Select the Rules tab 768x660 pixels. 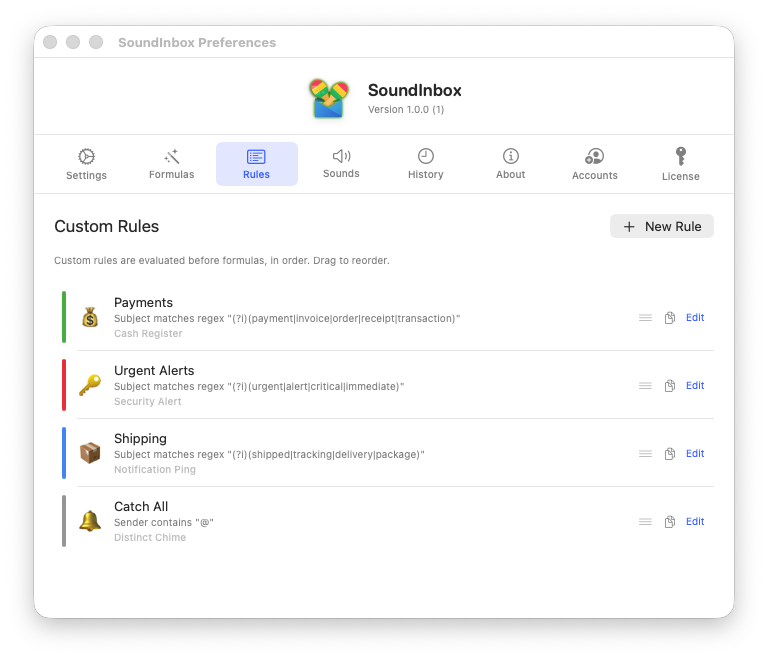257,164
